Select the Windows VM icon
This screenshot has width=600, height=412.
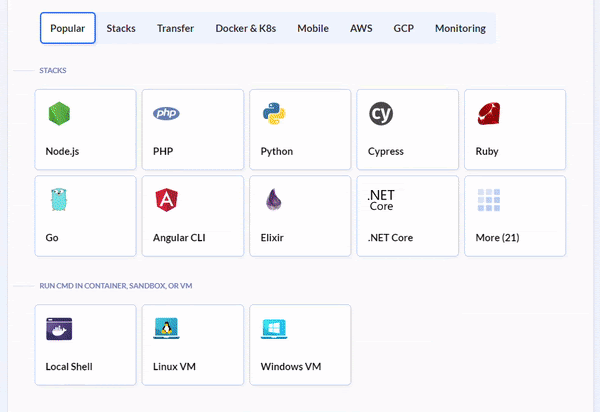[273, 329]
